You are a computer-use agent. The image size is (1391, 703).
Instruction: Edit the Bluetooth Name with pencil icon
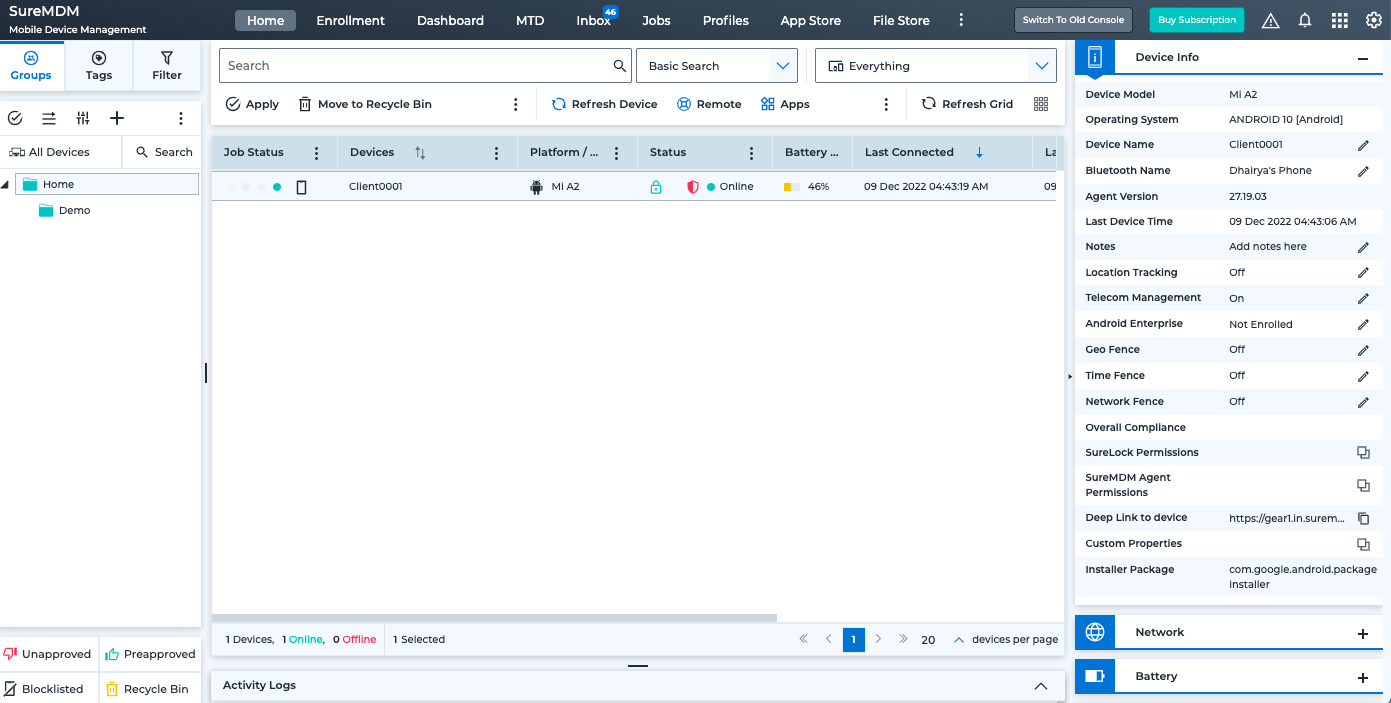coord(1363,171)
